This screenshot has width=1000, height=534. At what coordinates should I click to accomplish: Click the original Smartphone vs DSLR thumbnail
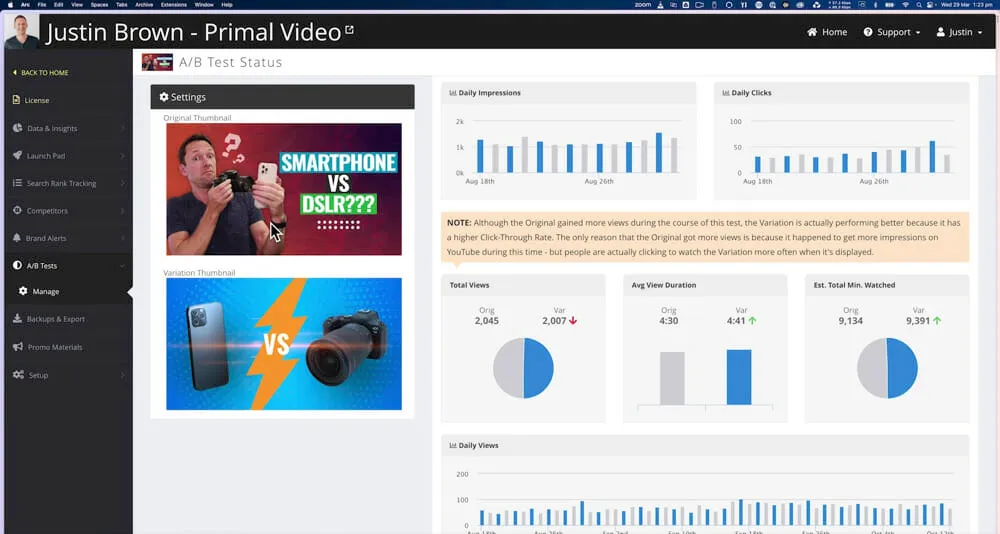point(283,189)
